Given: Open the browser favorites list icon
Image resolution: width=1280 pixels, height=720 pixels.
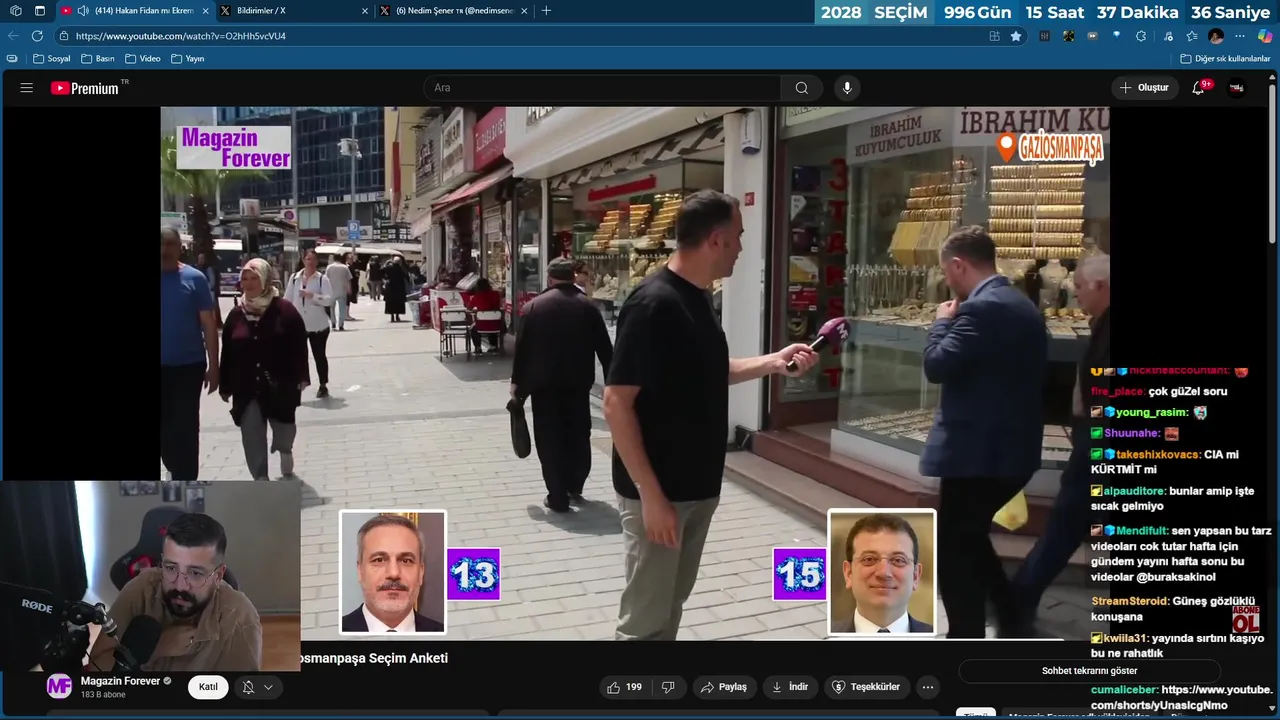Looking at the screenshot, I should [1192, 36].
